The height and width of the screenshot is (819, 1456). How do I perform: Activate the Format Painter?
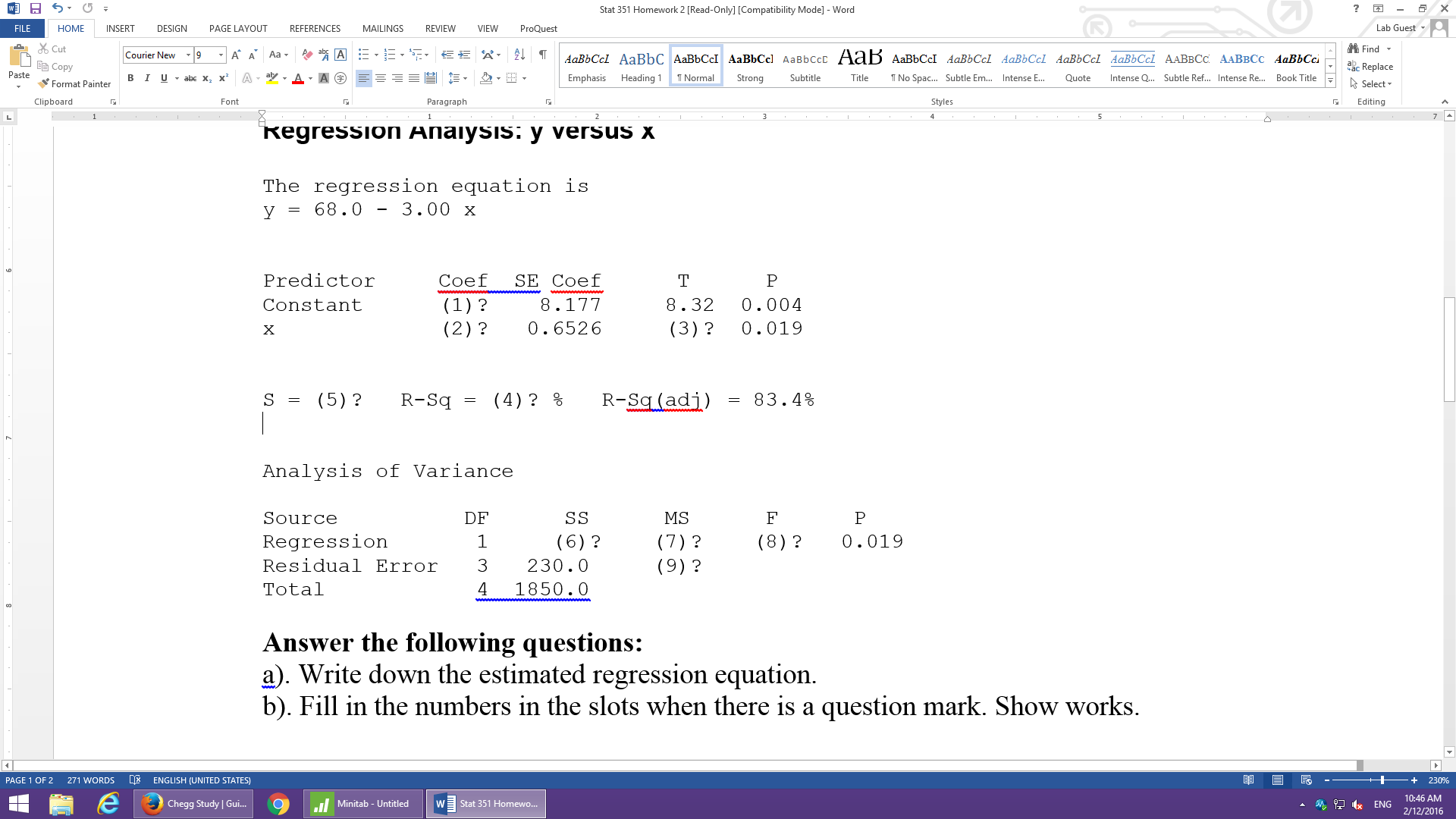tap(74, 83)
